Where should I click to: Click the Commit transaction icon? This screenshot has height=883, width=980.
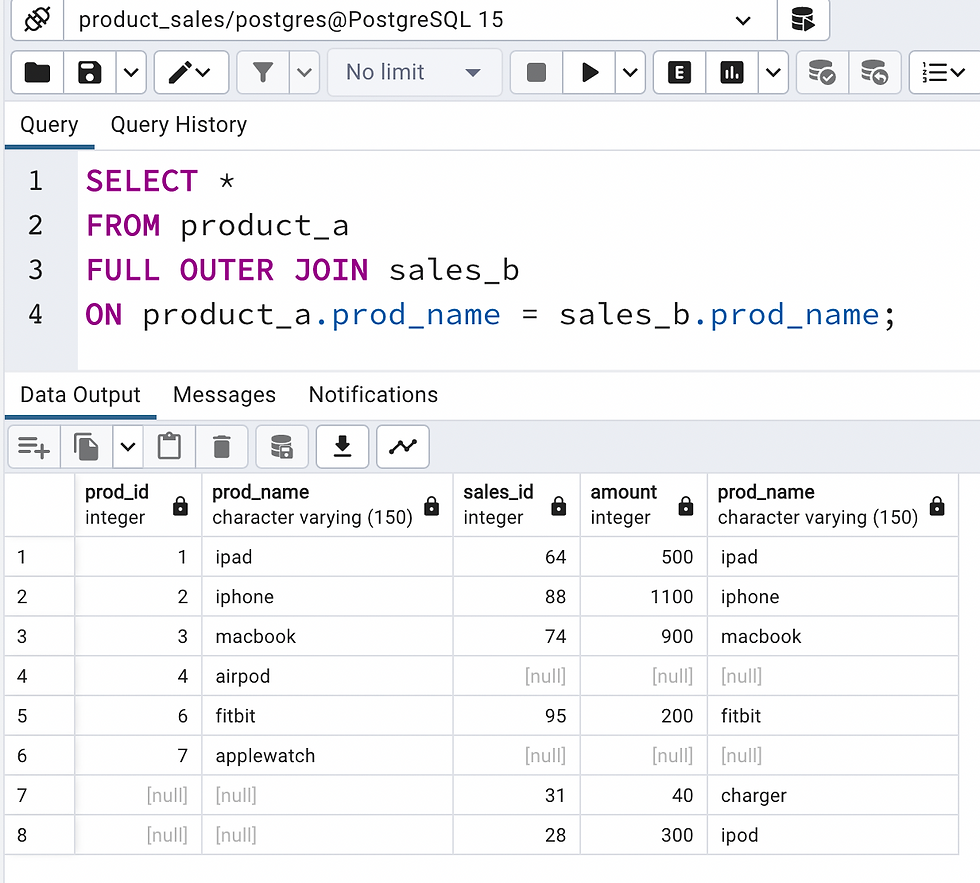tap(822, 72)
